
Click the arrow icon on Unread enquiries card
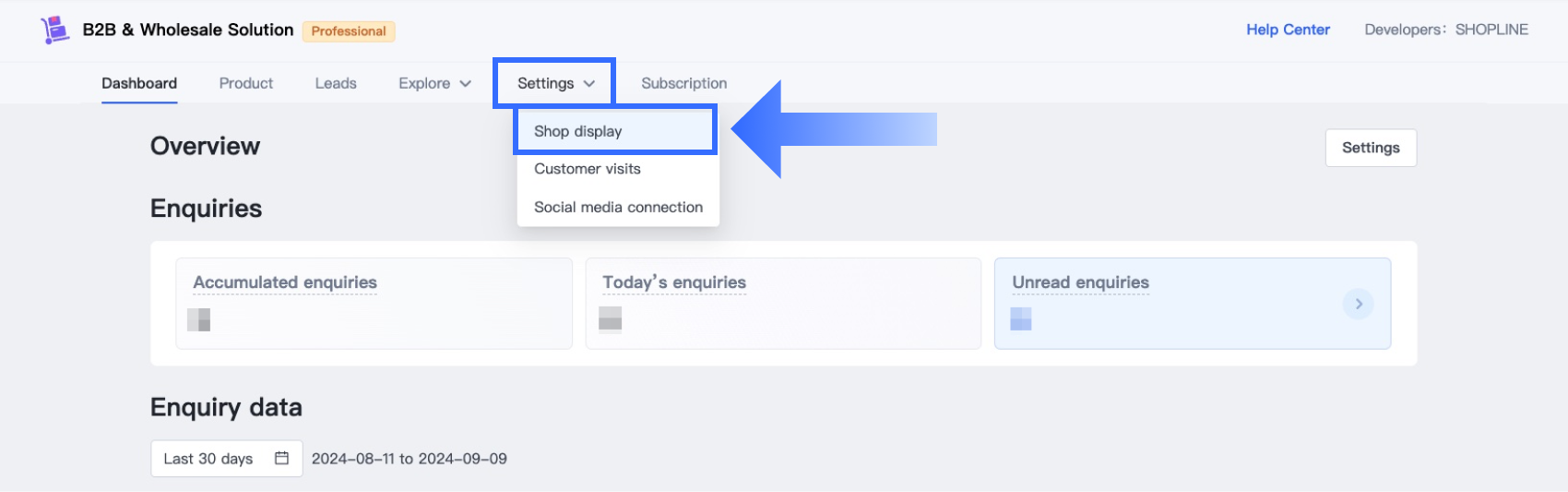pyautogui.click(x=1358, y=304)
